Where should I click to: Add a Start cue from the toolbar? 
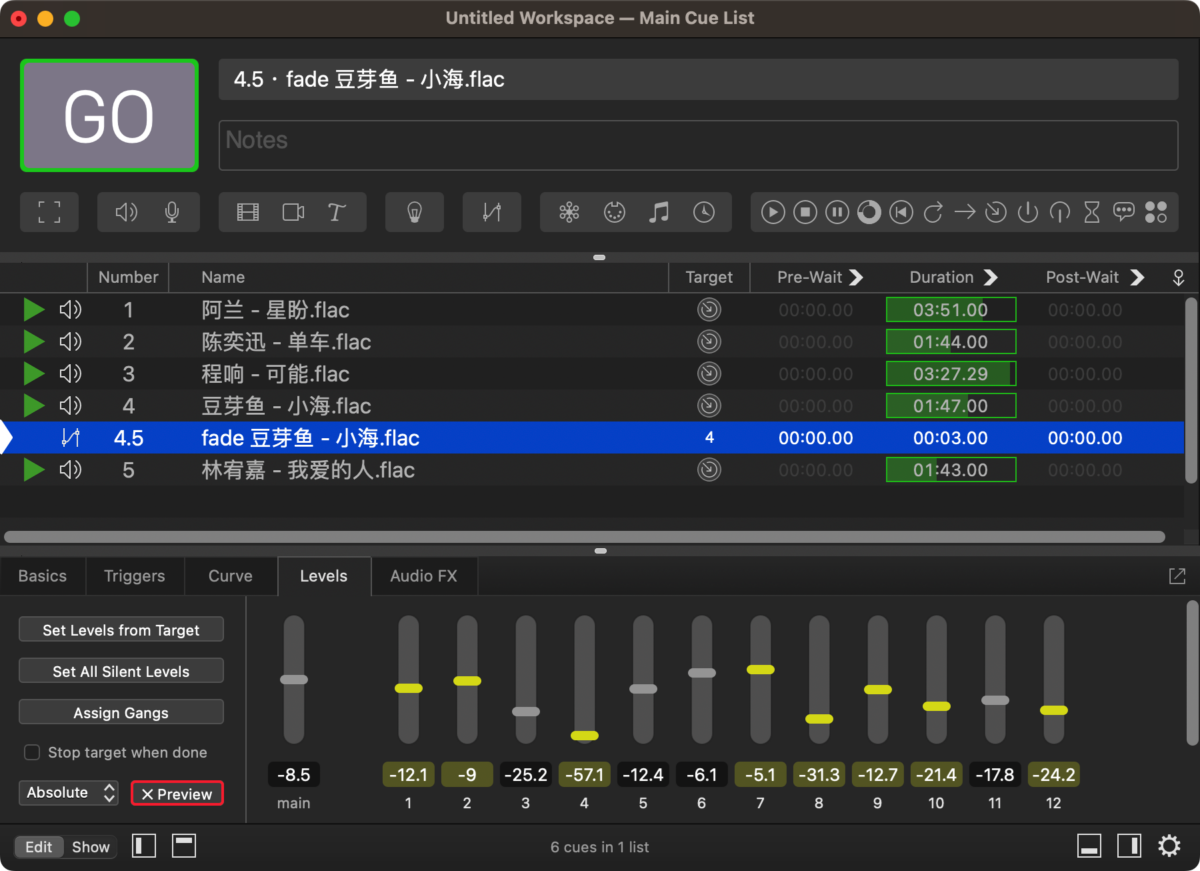pyautogui.click(x=773, y=212)
